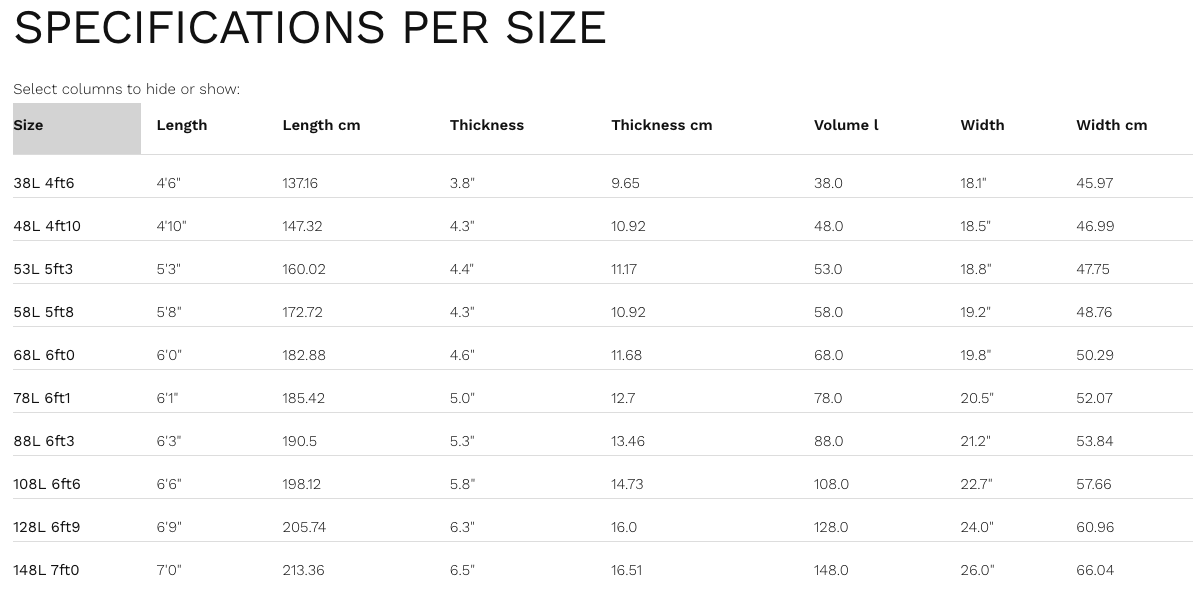This screenshot has width=1197, height=609.
Task: Select the 128L 6ft9 size row label
Action: point(47,528)
